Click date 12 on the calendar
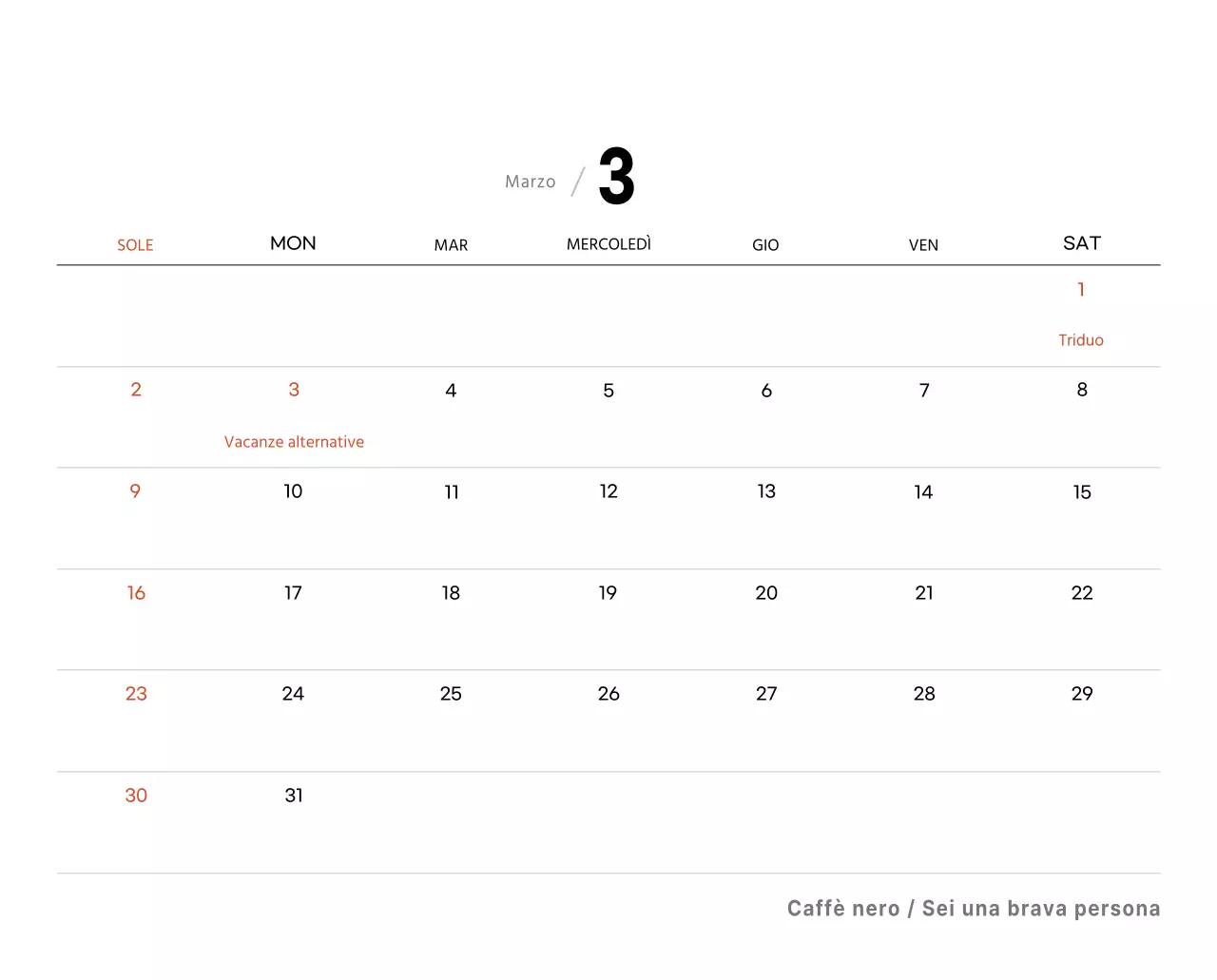Screen dimensions: 1217x980 (608, 491)
